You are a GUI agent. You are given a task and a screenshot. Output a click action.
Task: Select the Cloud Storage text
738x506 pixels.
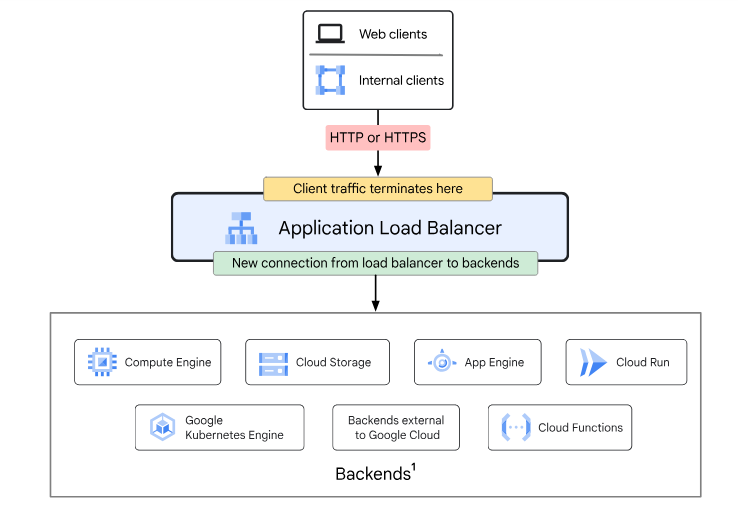coord(333,362)
